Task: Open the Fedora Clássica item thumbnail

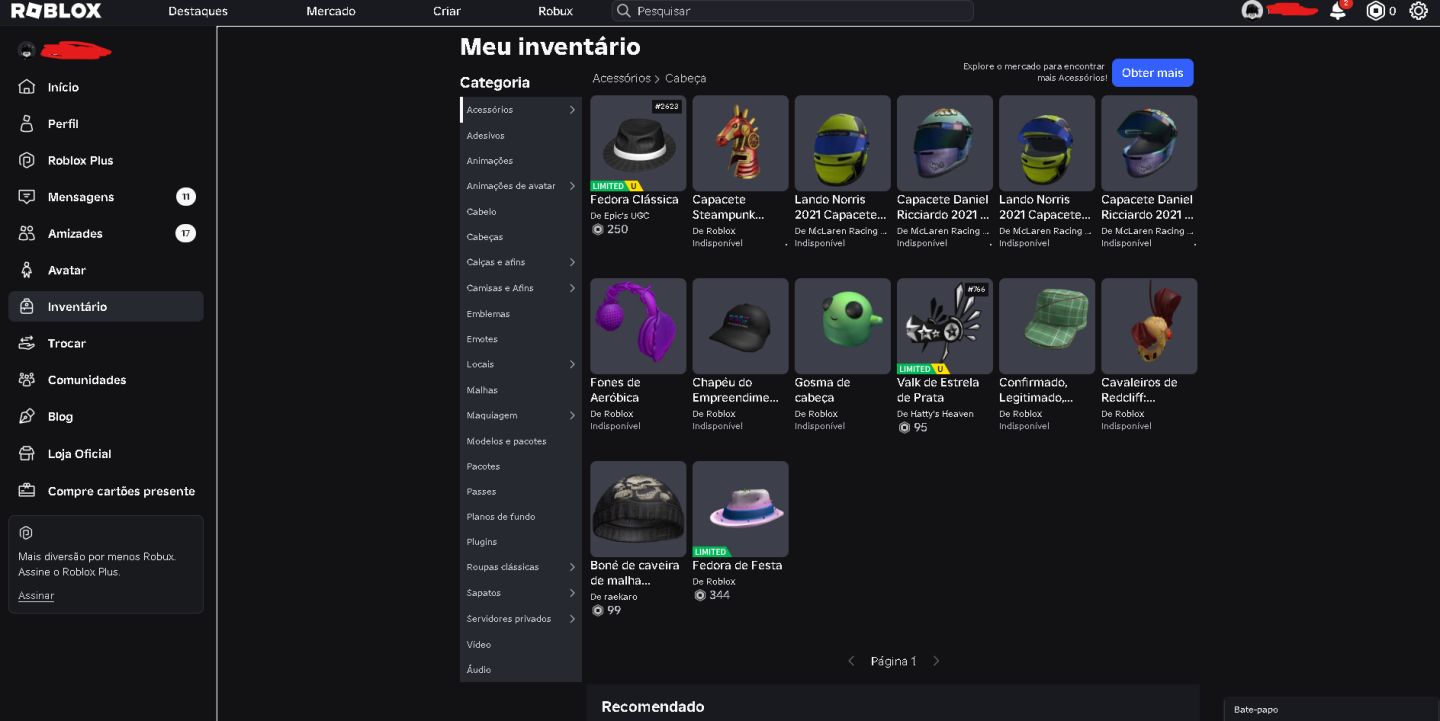Action: coord(638,143)
